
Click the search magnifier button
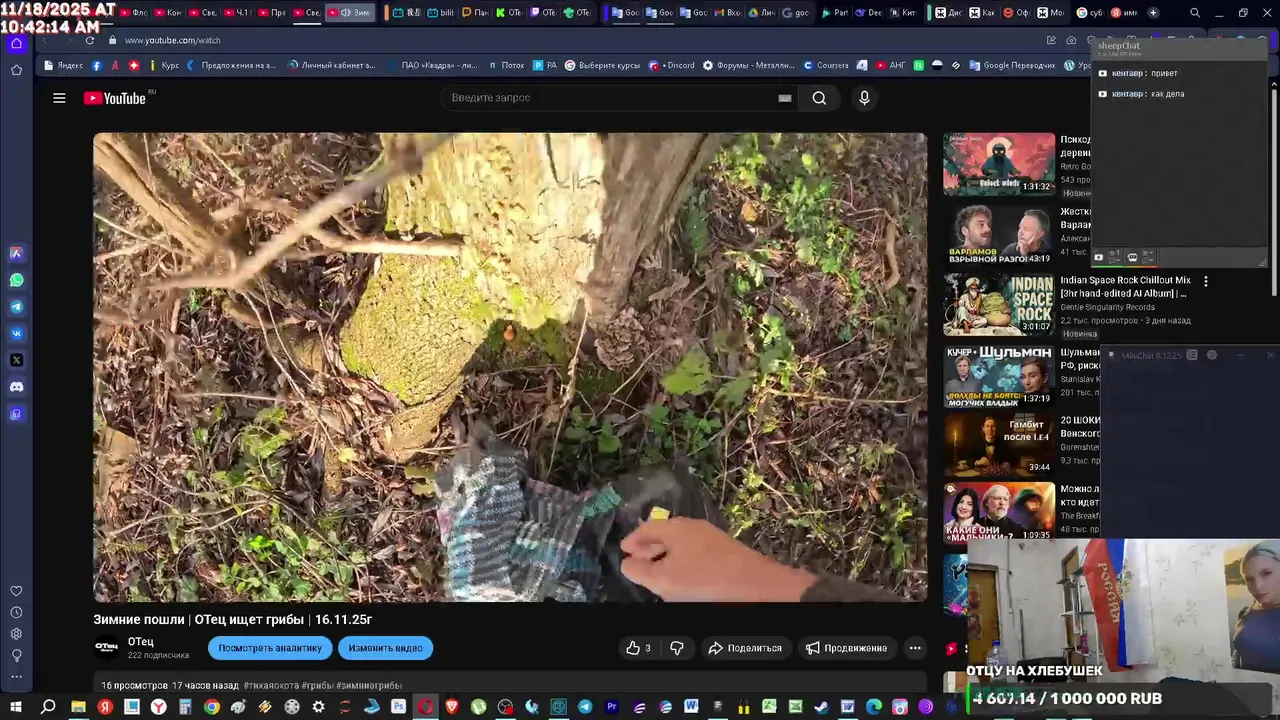819,98
